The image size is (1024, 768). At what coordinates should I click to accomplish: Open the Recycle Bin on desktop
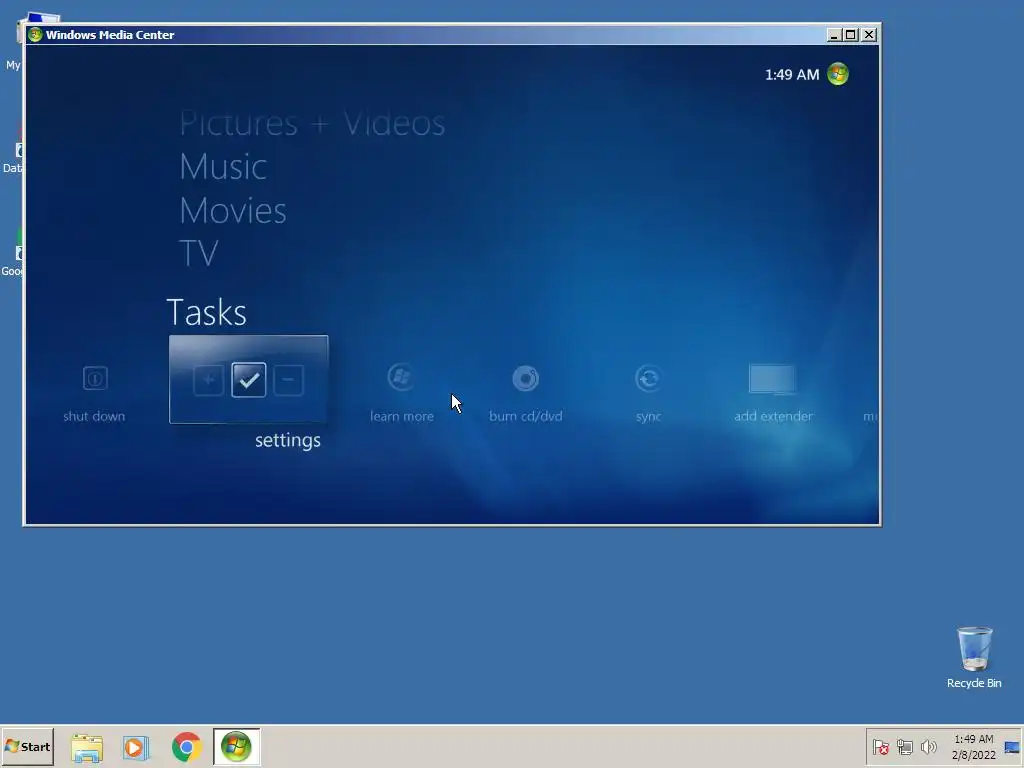click(x=974, y=657)
